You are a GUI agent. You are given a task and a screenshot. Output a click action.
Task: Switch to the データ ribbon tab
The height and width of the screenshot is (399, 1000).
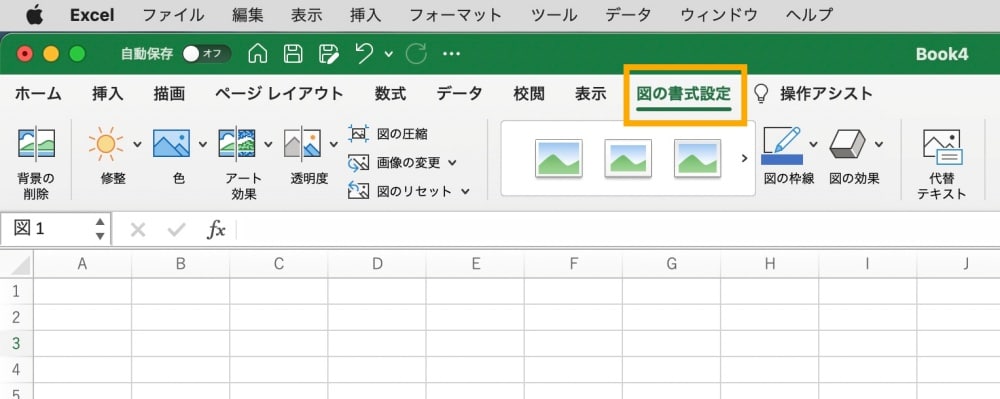459,94
